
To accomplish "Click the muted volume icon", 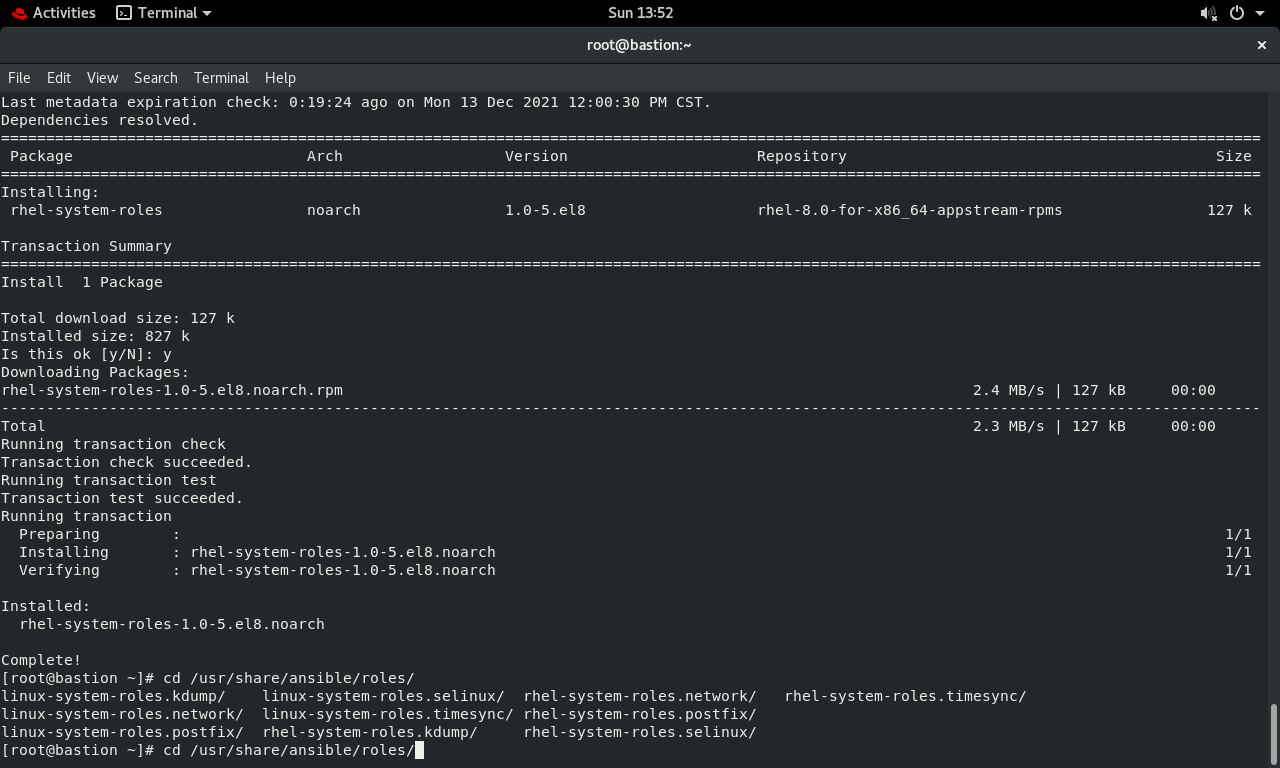I will click(x=1208, y=13).
